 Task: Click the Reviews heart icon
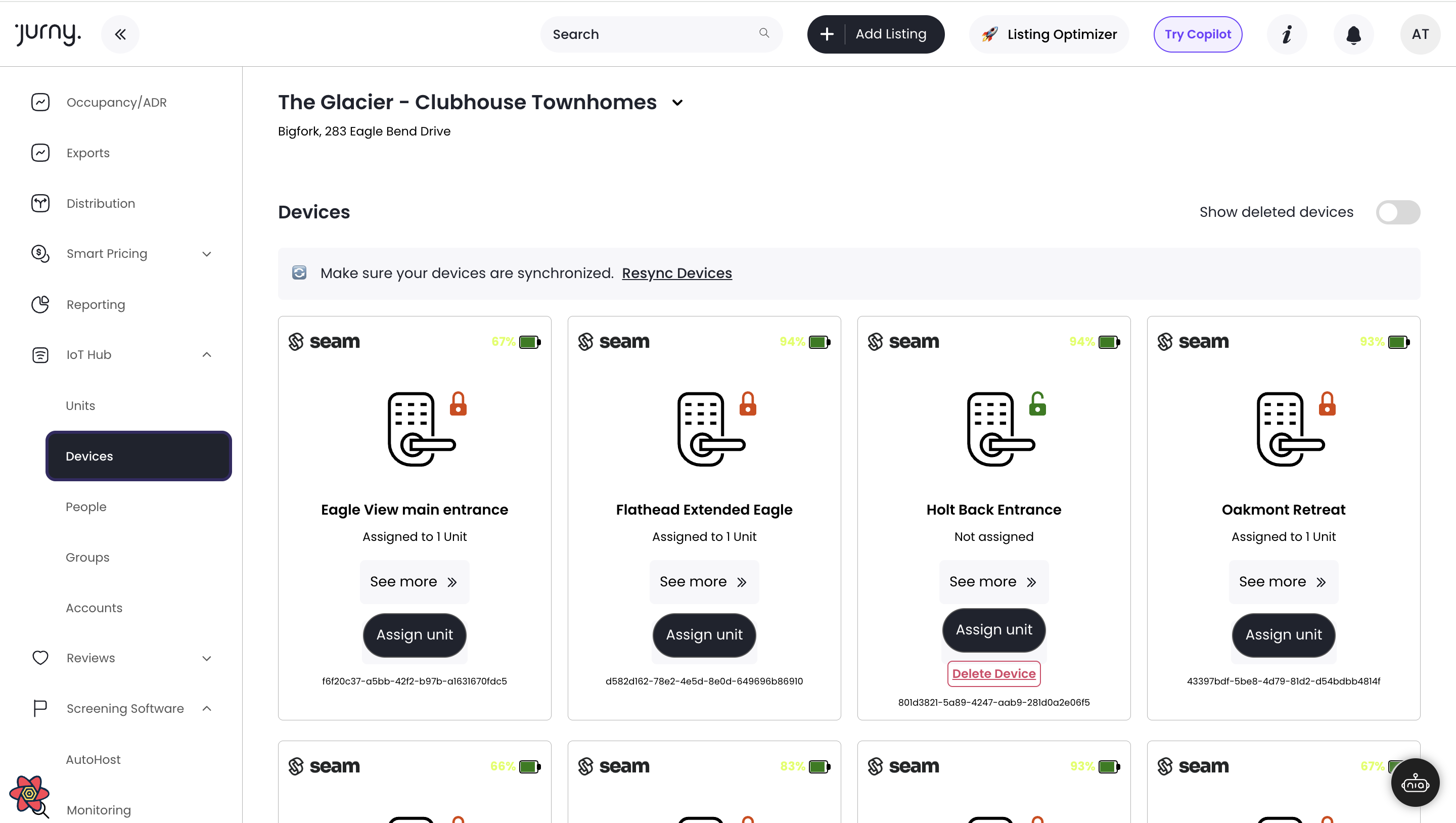pos(40,658)
